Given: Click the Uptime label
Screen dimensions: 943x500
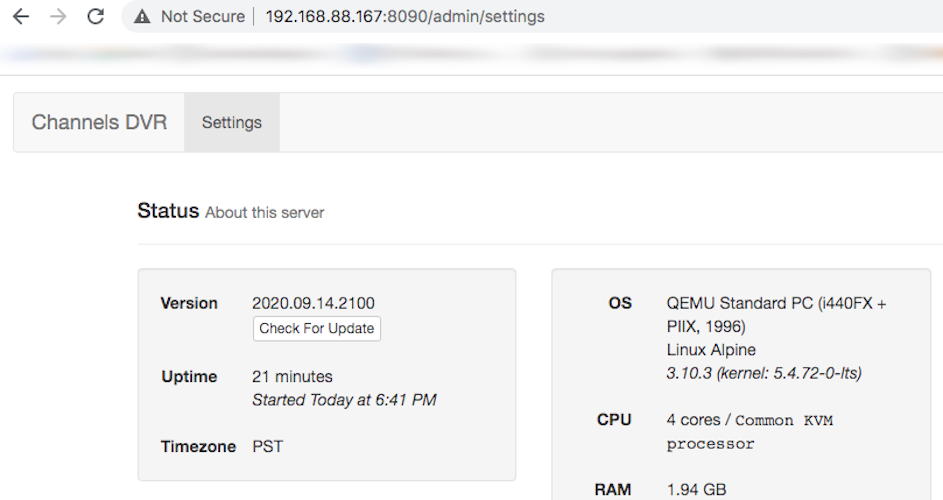Looking at the screenshot, I should point(189,377).
